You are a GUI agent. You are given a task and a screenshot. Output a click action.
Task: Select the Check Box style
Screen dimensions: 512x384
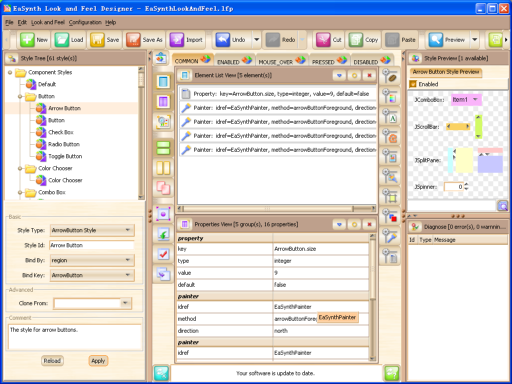pos(55,132)
